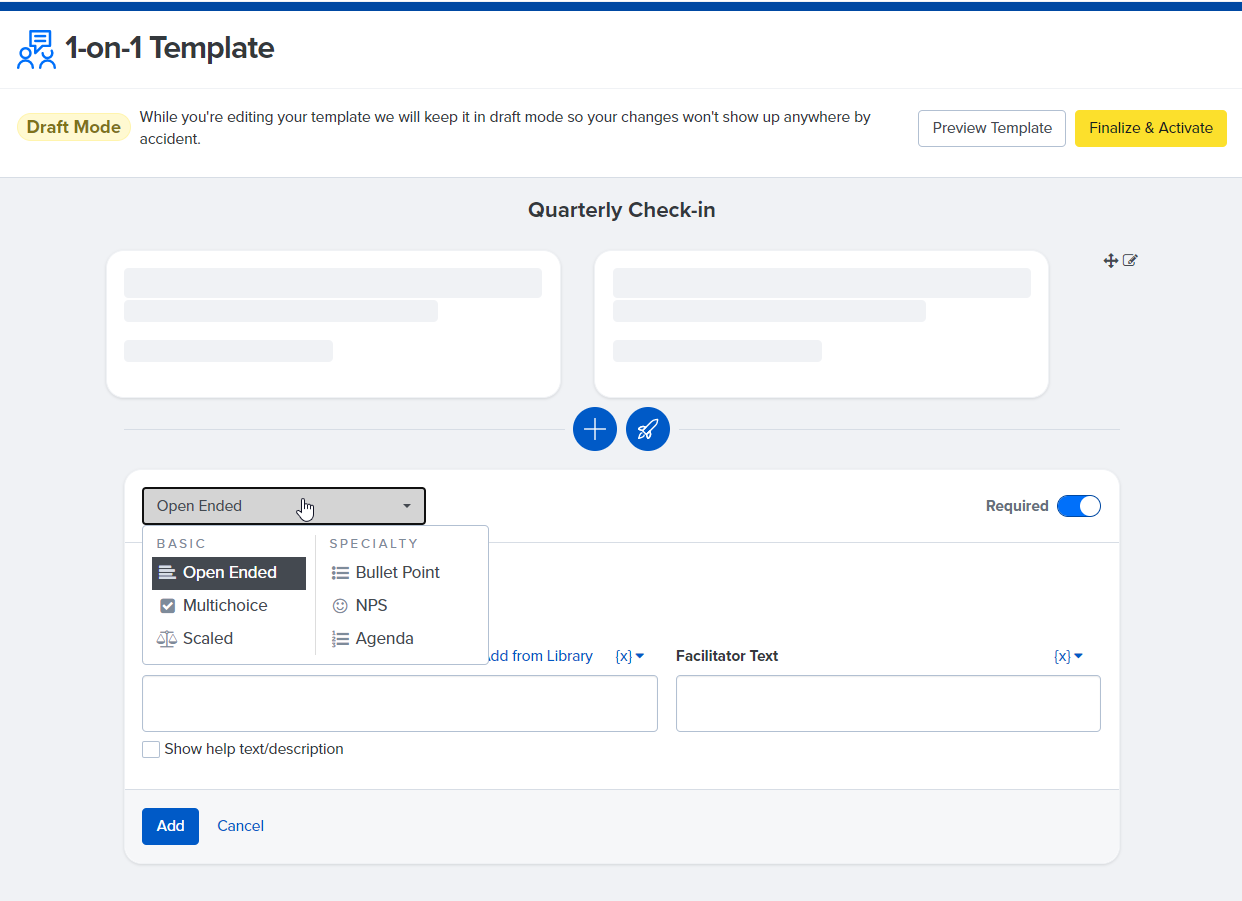
Task: Click Finalize & Activate
Action: 1151,128
